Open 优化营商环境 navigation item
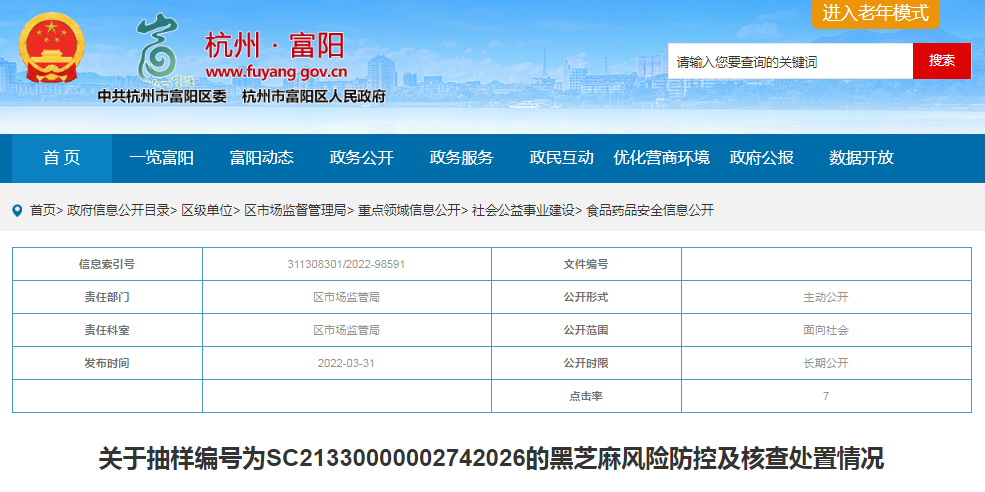 click(661, 158)
